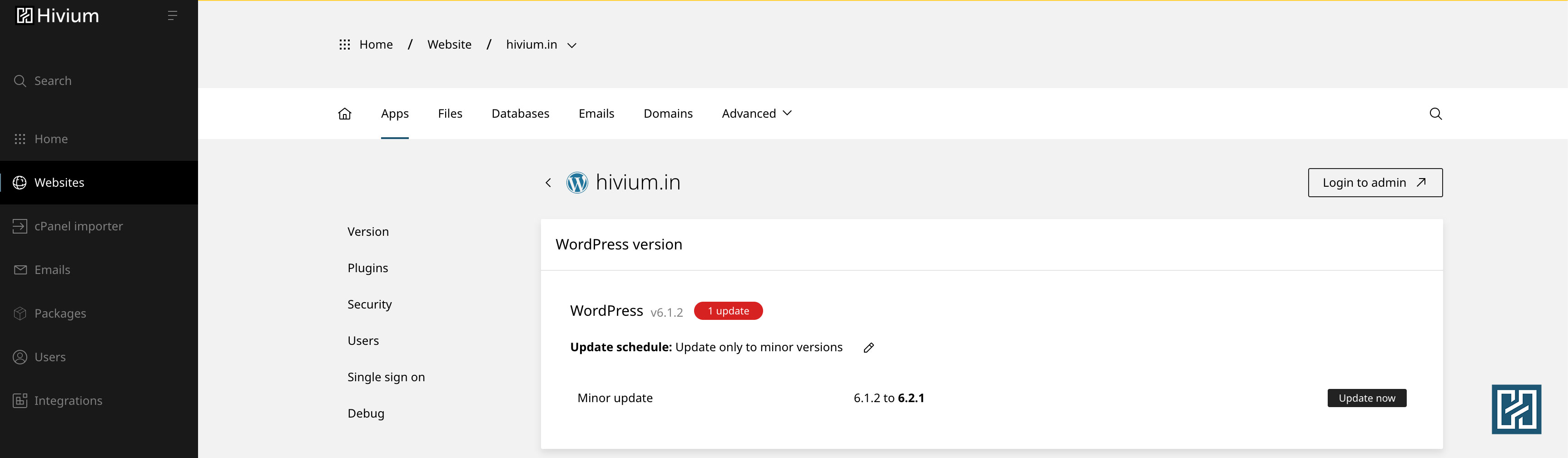Collapse sidebar using the menu toggle icon
This screenshot has height=458, width=1568.
pos(172,16)
